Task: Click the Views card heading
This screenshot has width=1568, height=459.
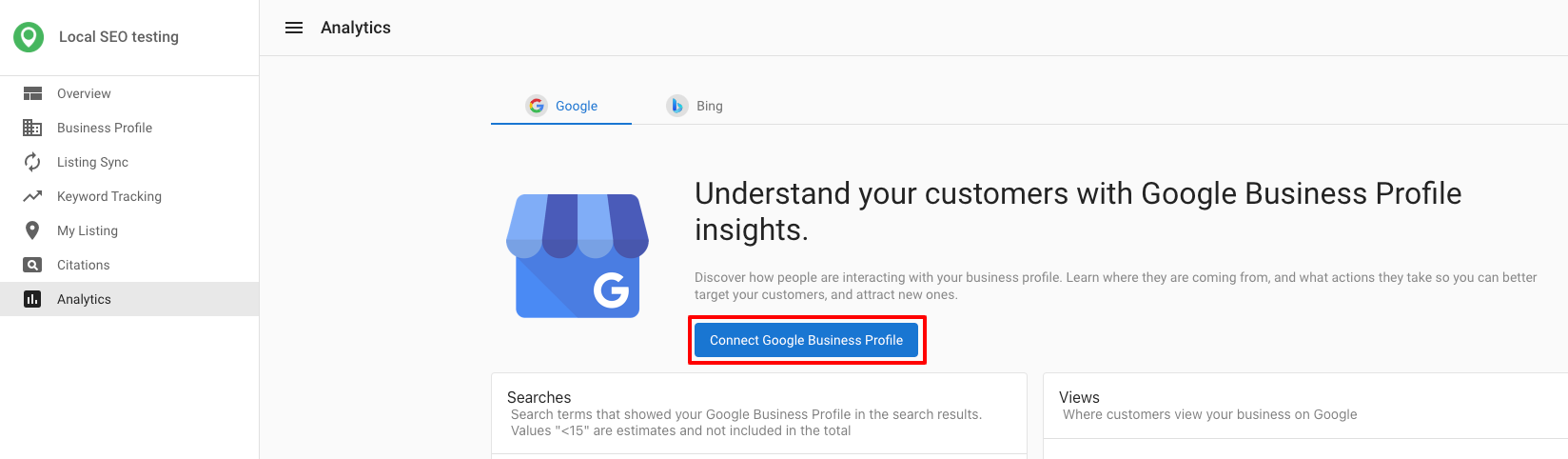Action: (x=1079, y=397)
